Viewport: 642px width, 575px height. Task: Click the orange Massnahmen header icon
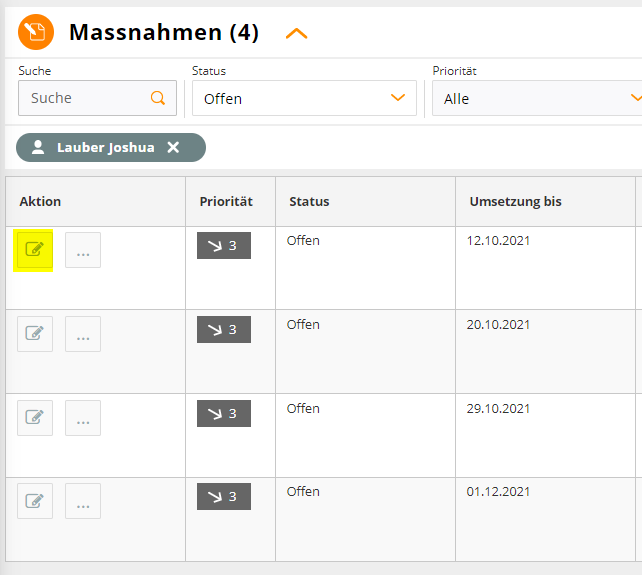click(x=36, y=32)
